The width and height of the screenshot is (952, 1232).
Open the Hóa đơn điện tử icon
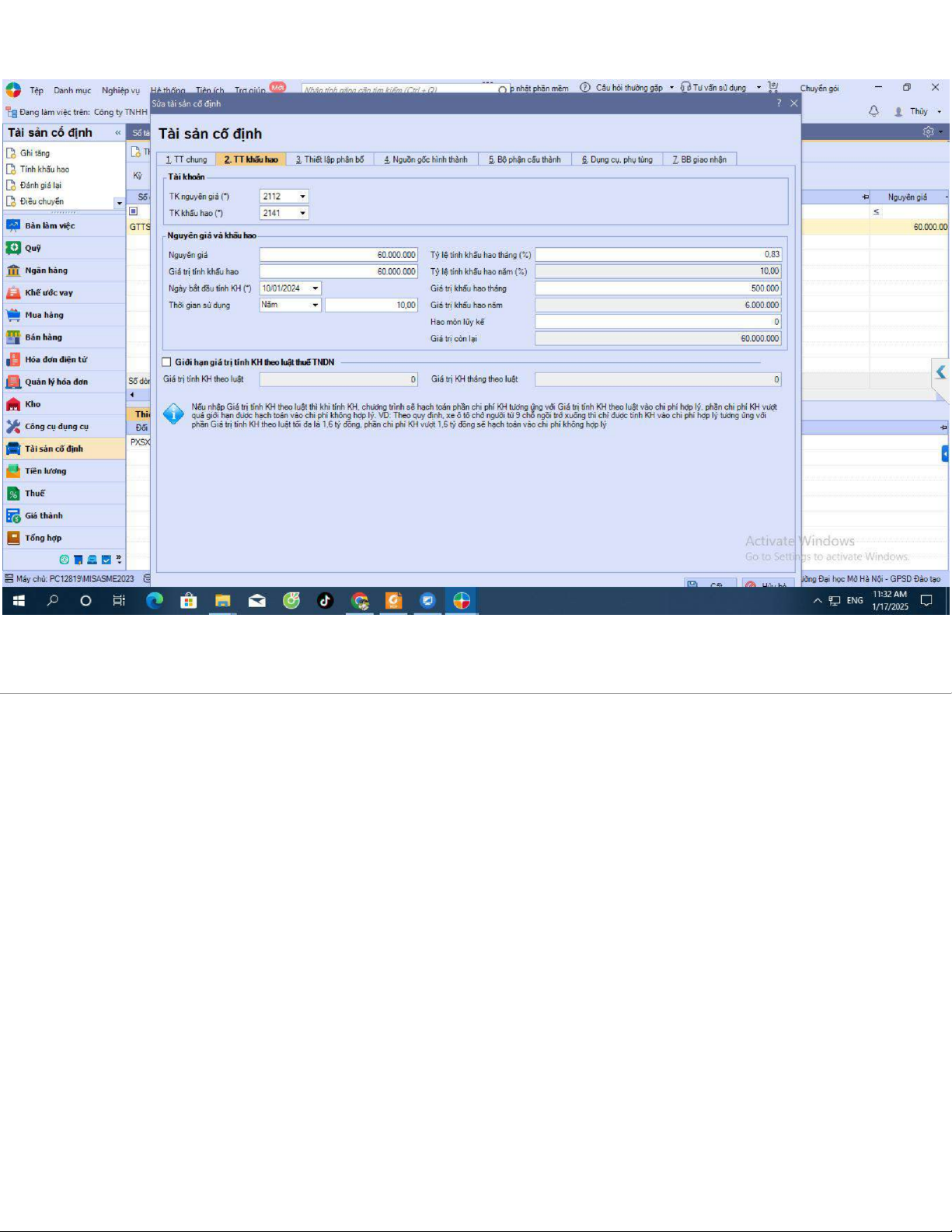point(13,360)
